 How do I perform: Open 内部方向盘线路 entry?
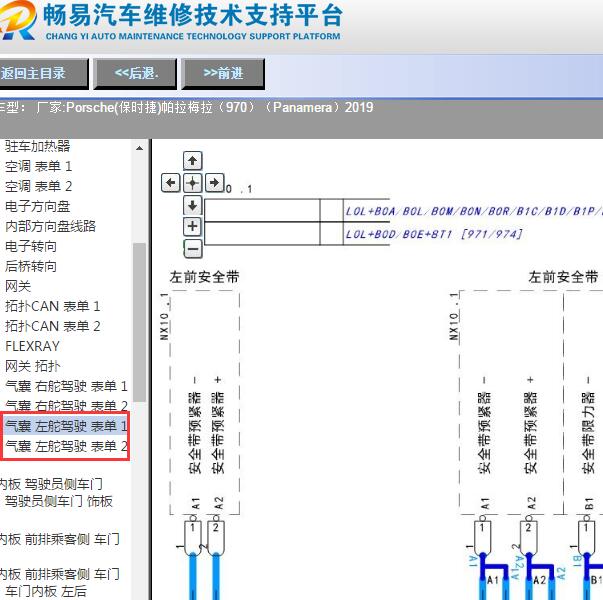coord(50,226)
